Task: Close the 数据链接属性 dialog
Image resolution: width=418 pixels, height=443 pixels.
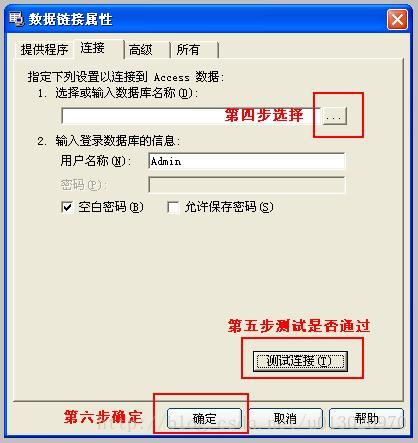Action: 397,20
